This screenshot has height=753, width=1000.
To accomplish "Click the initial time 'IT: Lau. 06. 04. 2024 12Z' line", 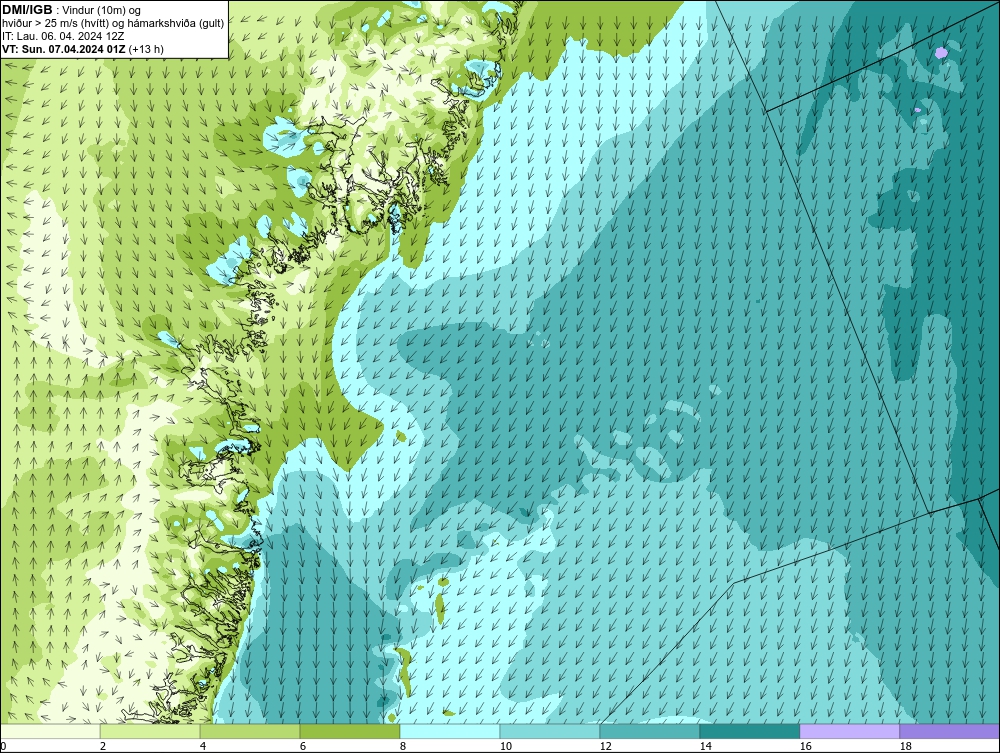I will click(63, 36).
